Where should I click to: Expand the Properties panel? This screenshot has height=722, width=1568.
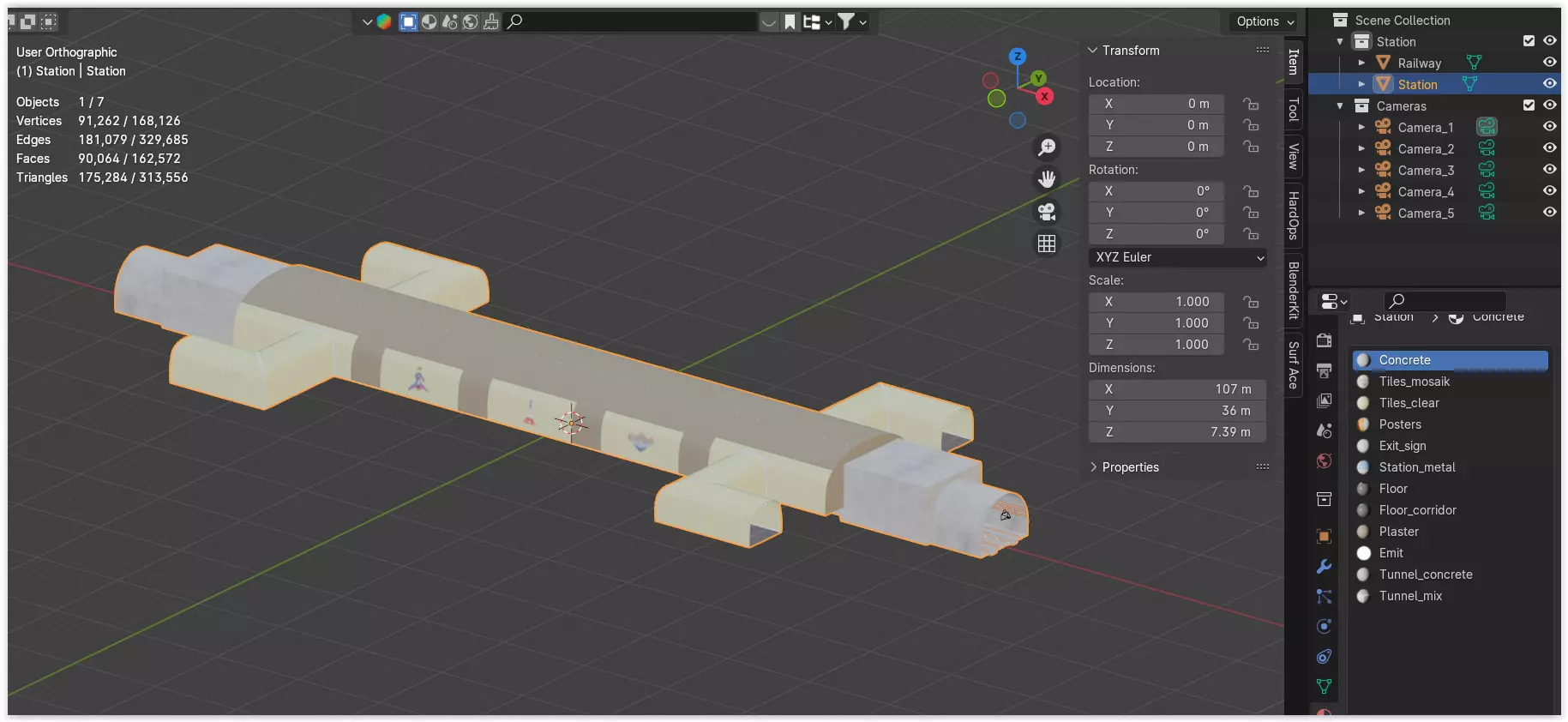(x=1093, y=467)
